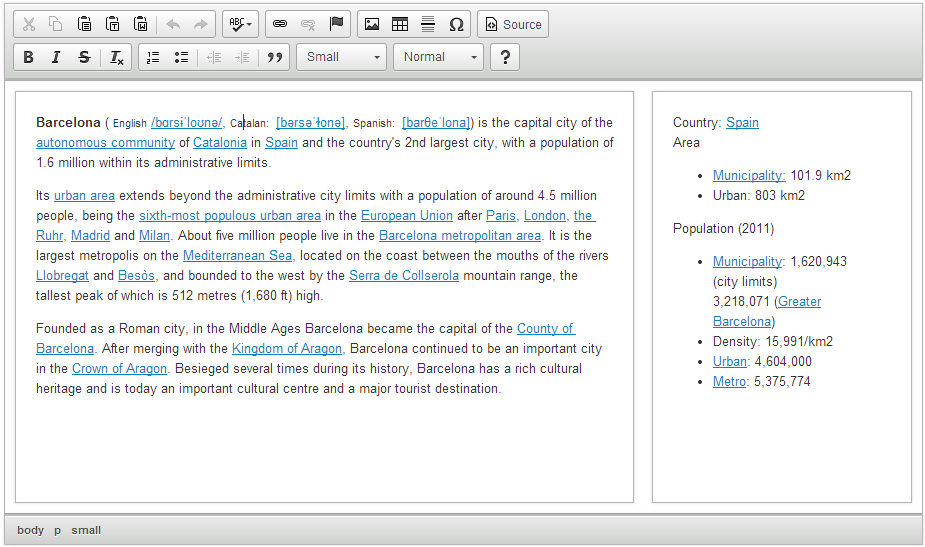
Task: Click the 'autonomous community' link
Action: tap(106, 143)
